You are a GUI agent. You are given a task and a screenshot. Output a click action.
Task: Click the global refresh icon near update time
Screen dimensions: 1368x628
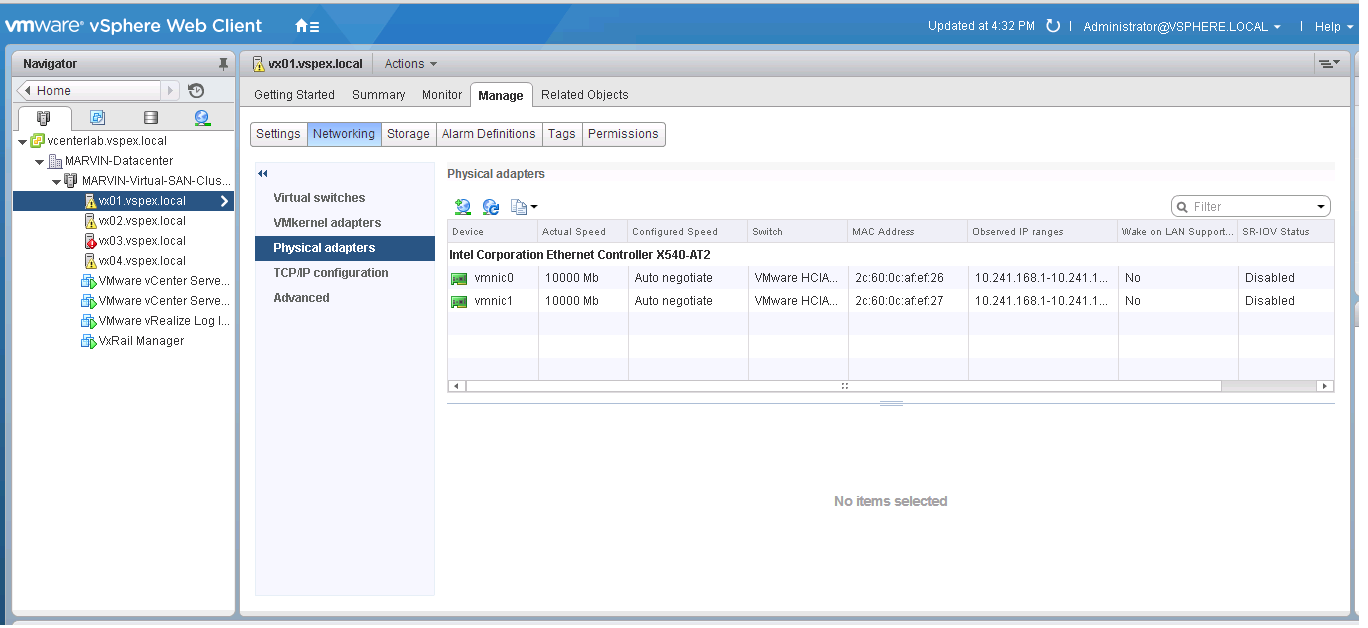coord(1053,26)
